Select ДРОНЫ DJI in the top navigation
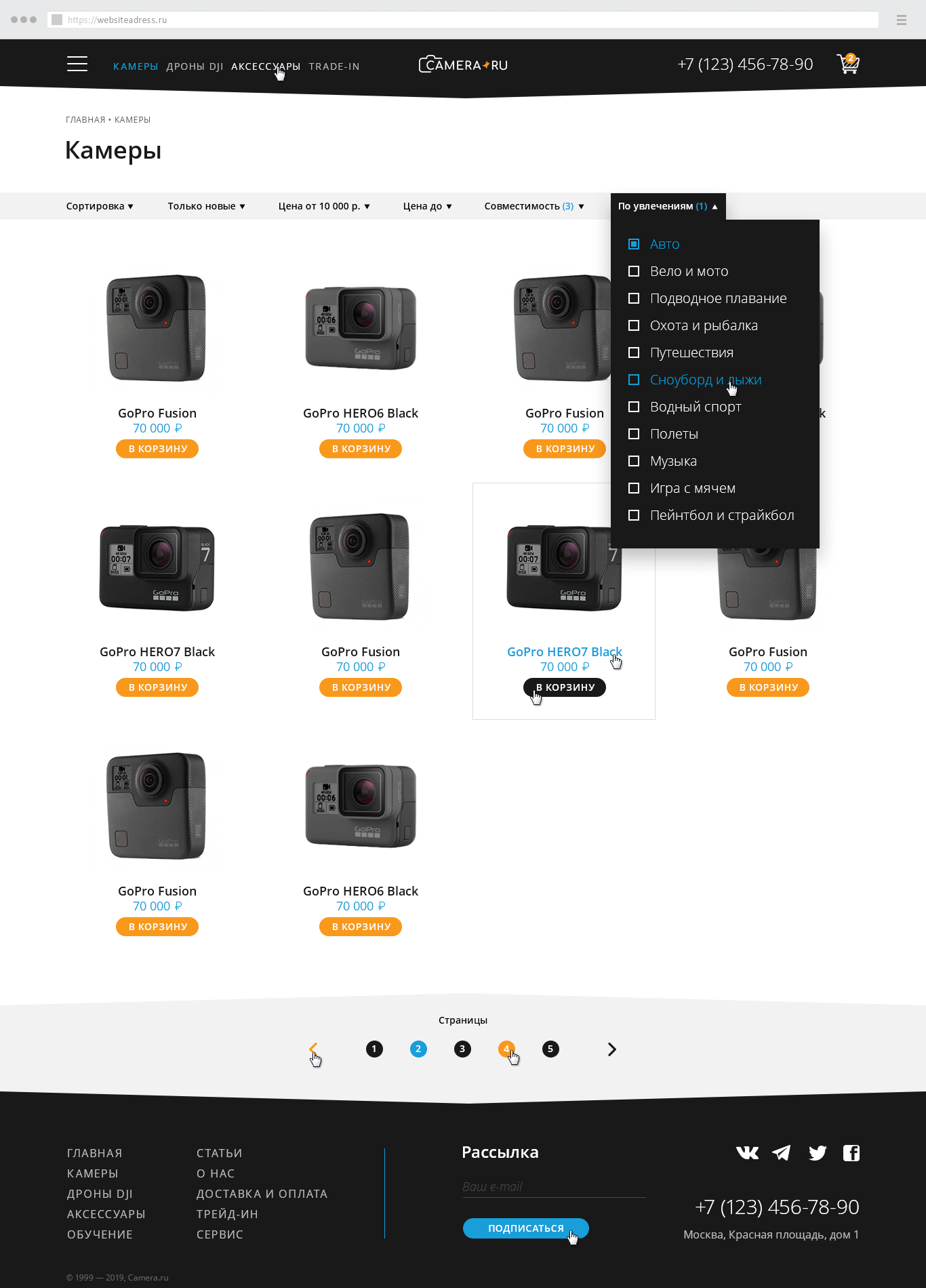Image resolution: width=926 pixels, height=1288 pixels. (195, 66)
